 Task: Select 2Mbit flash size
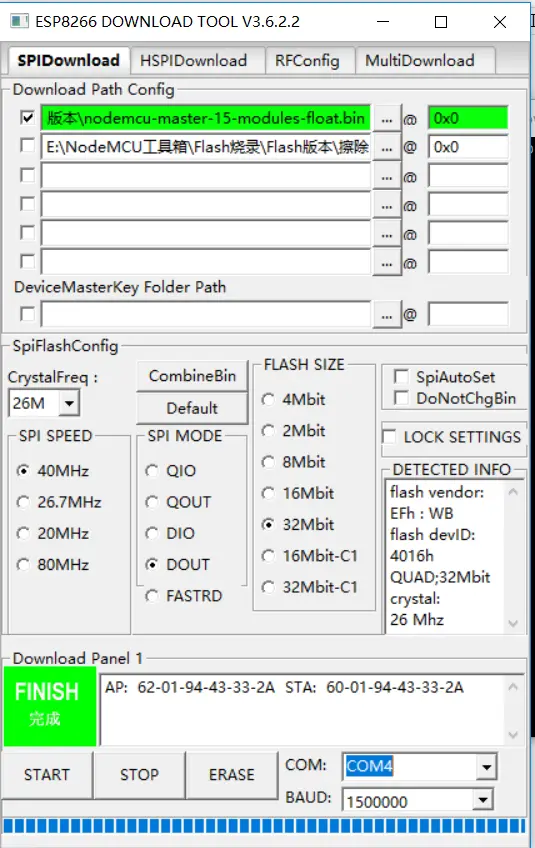coord(268,431)
